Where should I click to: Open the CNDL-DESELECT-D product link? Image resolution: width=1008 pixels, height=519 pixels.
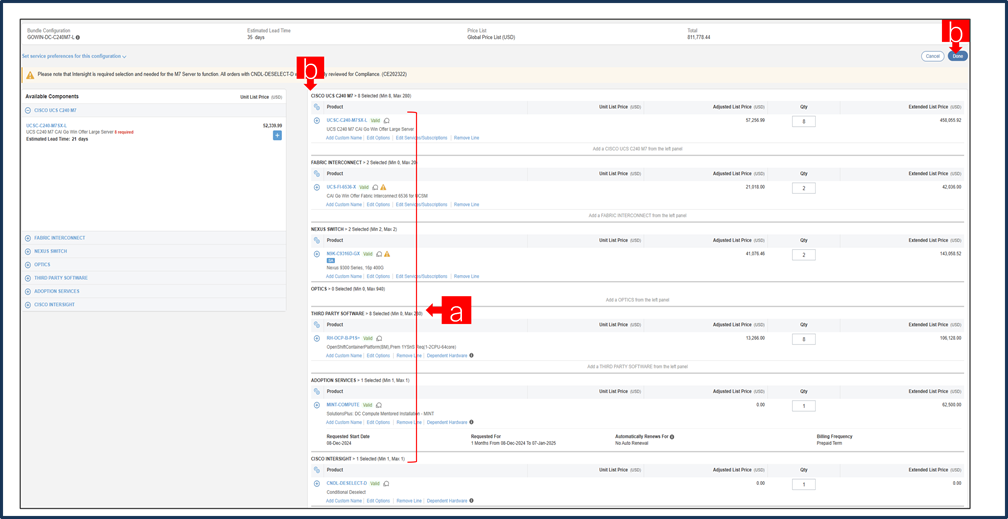346,484
